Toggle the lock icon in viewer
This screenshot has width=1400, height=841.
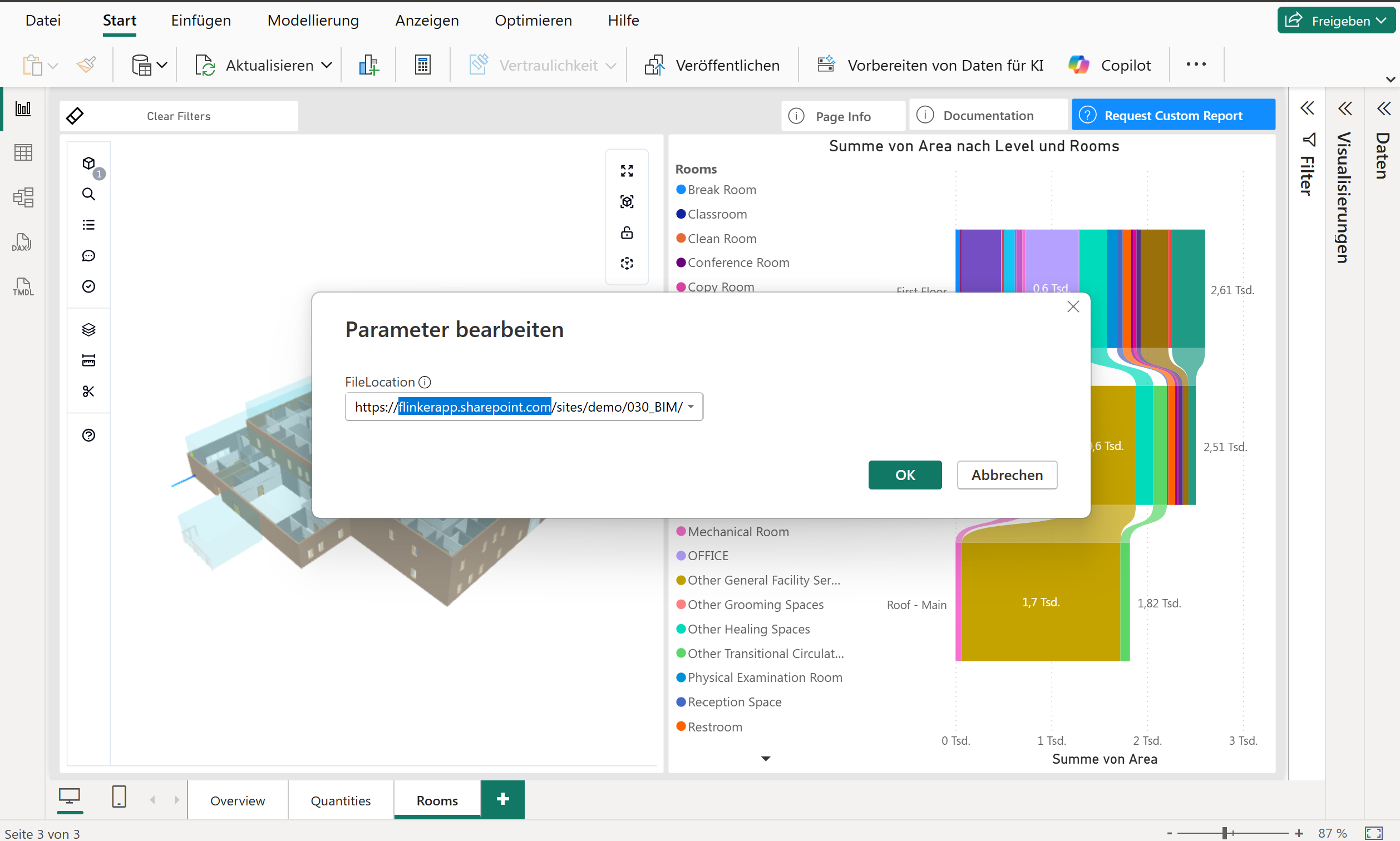627,232
